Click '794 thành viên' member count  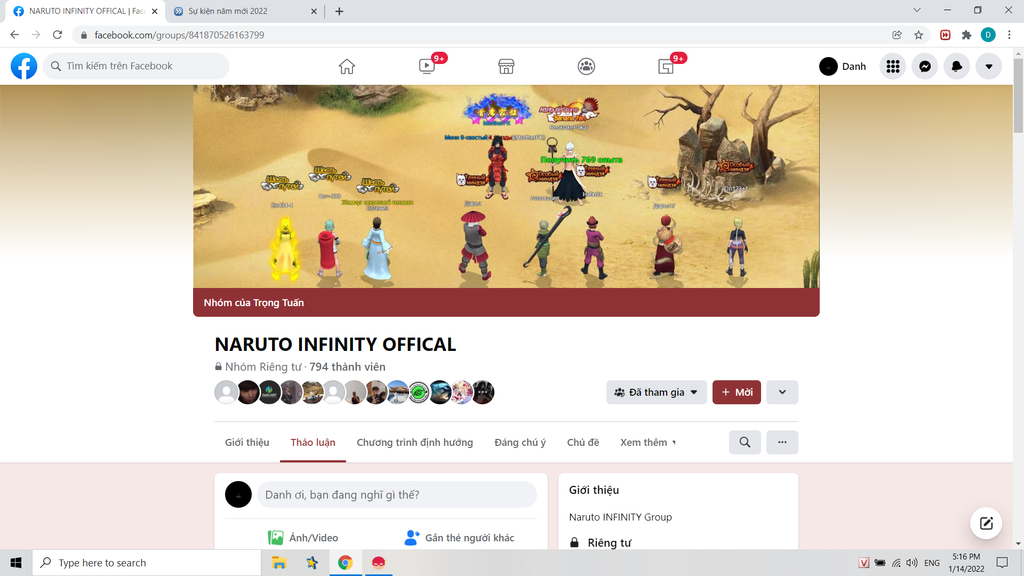point(347,367)
